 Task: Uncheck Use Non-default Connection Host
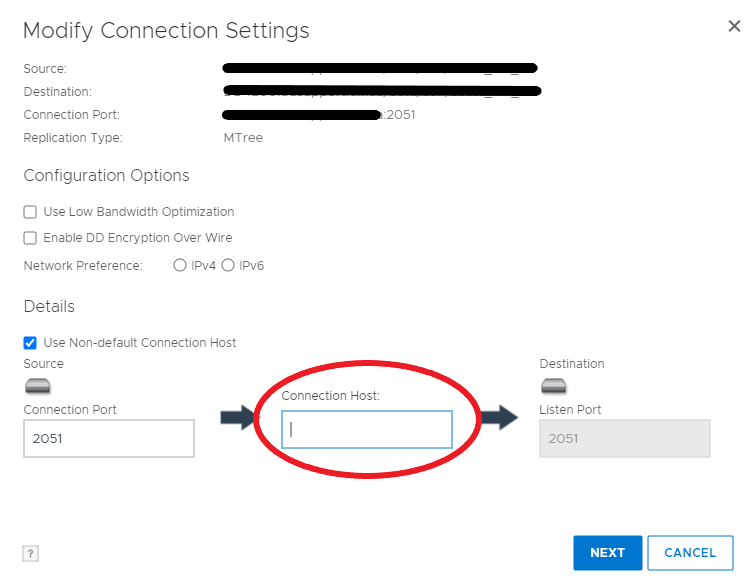(x=30, y=343)
